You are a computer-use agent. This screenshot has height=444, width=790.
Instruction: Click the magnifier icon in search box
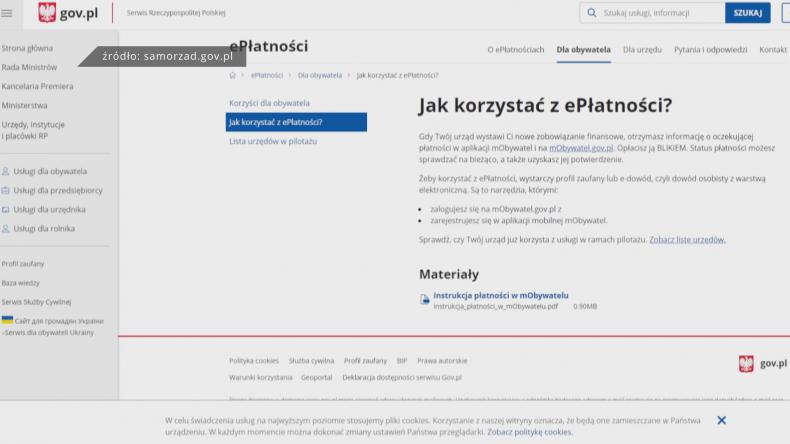tap(591, 13)
